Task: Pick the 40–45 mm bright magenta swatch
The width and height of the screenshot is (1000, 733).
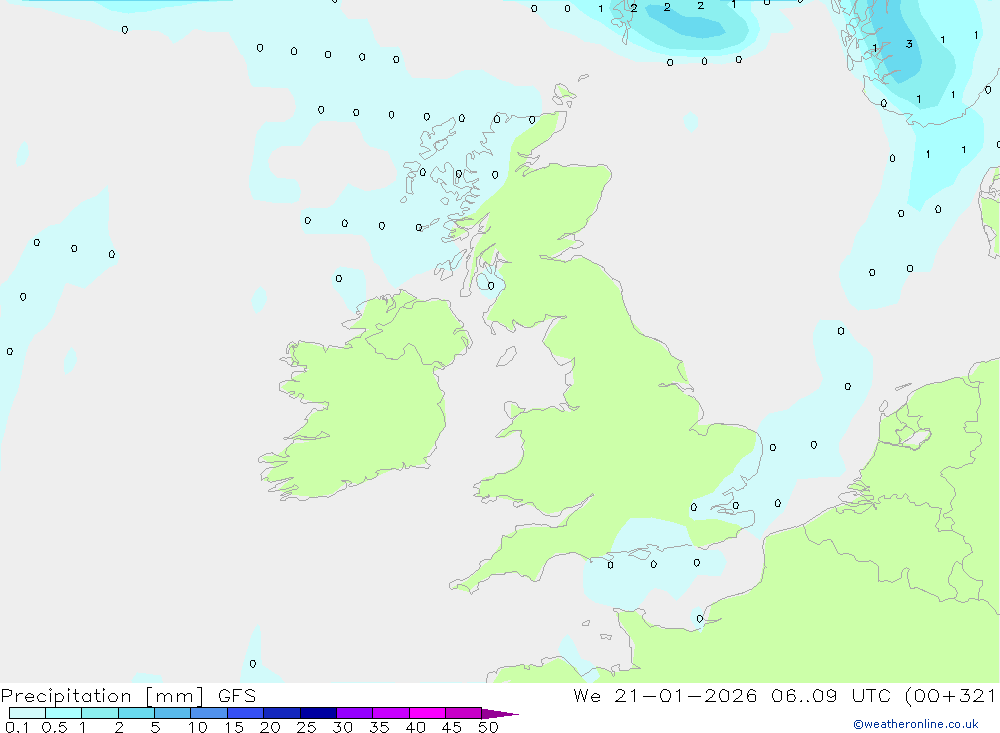Action: [x=427, y=713]
